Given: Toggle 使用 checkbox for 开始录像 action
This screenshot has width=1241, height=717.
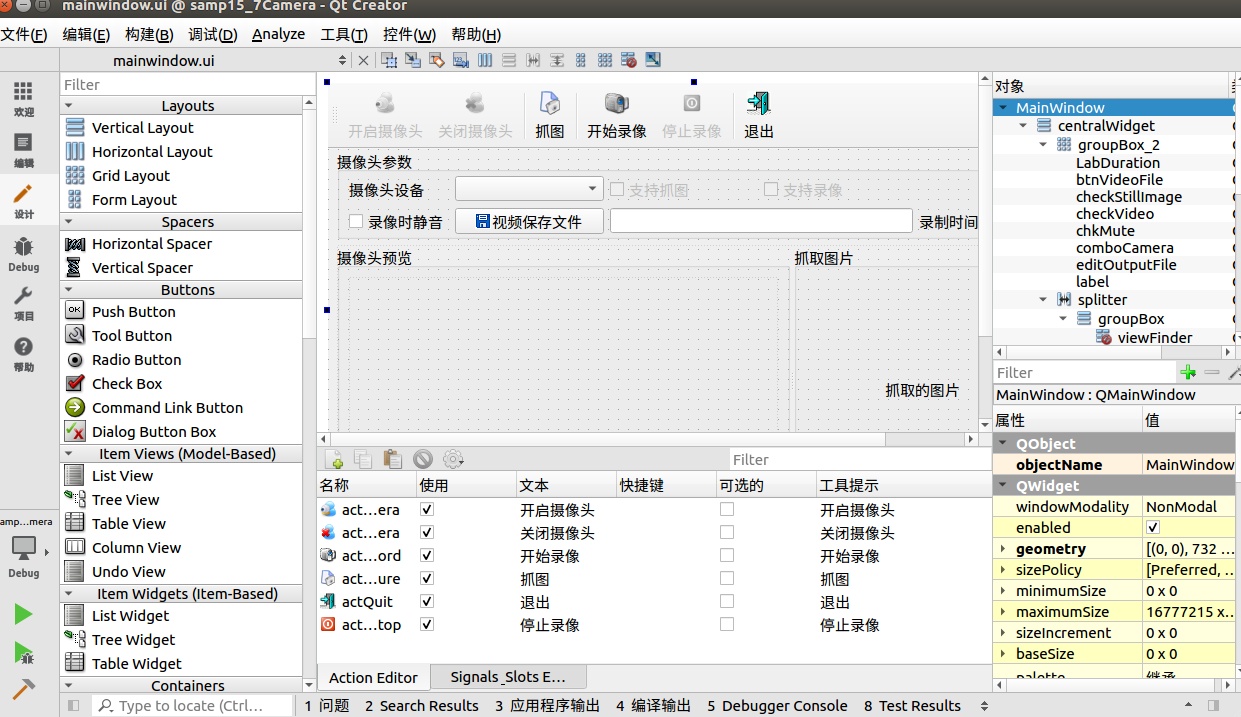Looking at the screenshot, I should (427, 555).
